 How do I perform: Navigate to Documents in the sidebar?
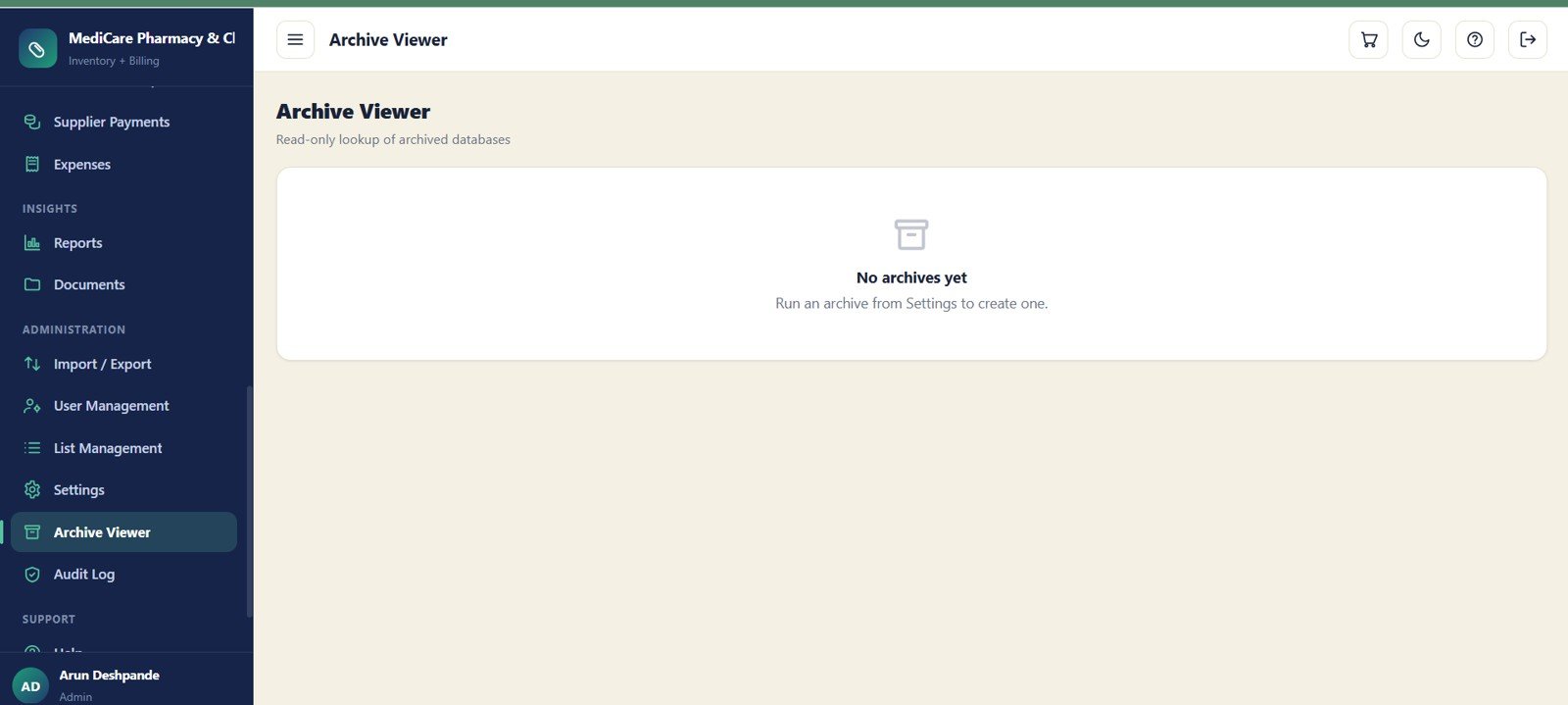click(x=123, y=284)
